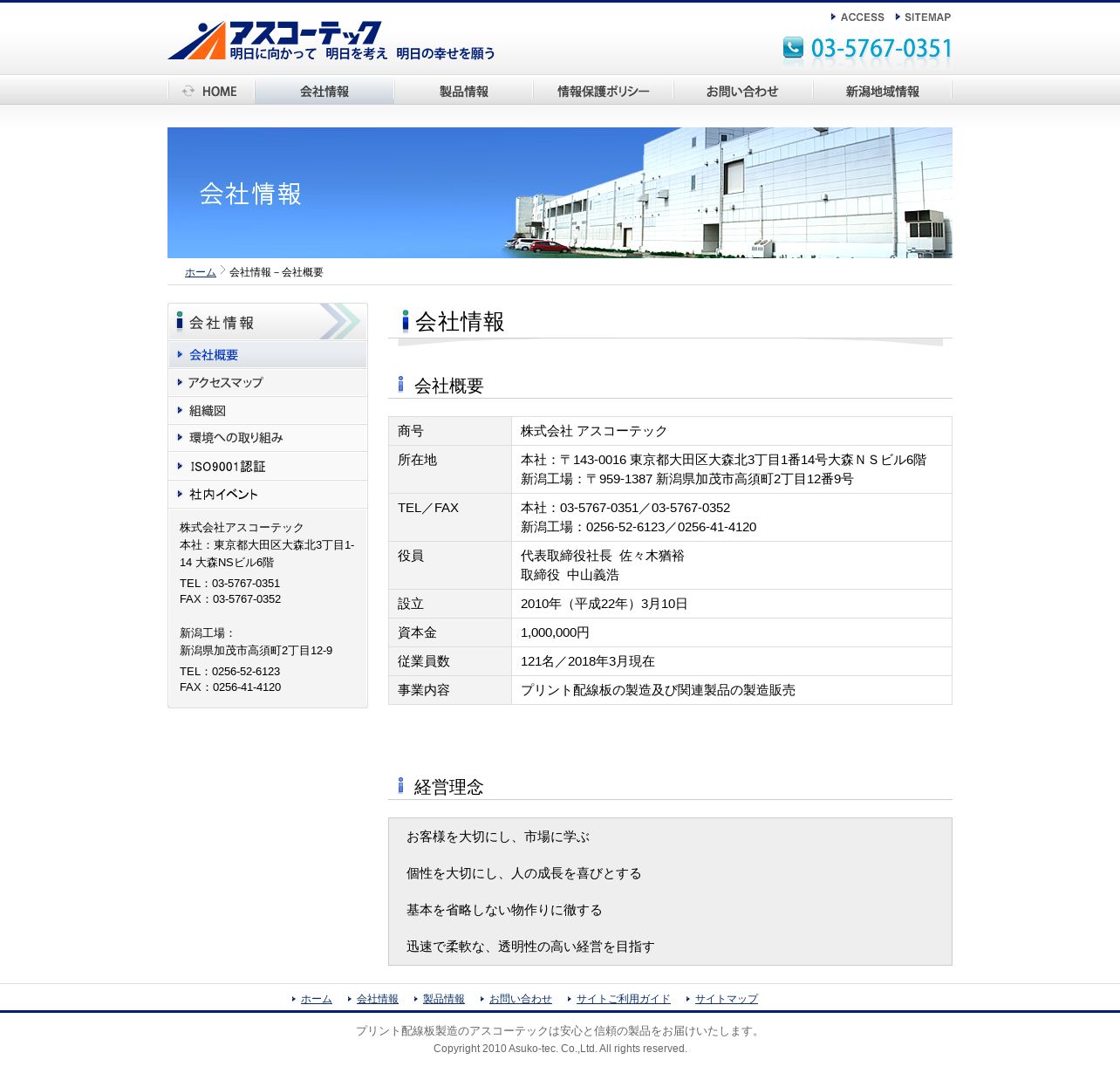Click the プリント配線板の製造及び関連製品の製造販売 cell
This screenshot has width=1120, height=1080.
pos(731,690)
